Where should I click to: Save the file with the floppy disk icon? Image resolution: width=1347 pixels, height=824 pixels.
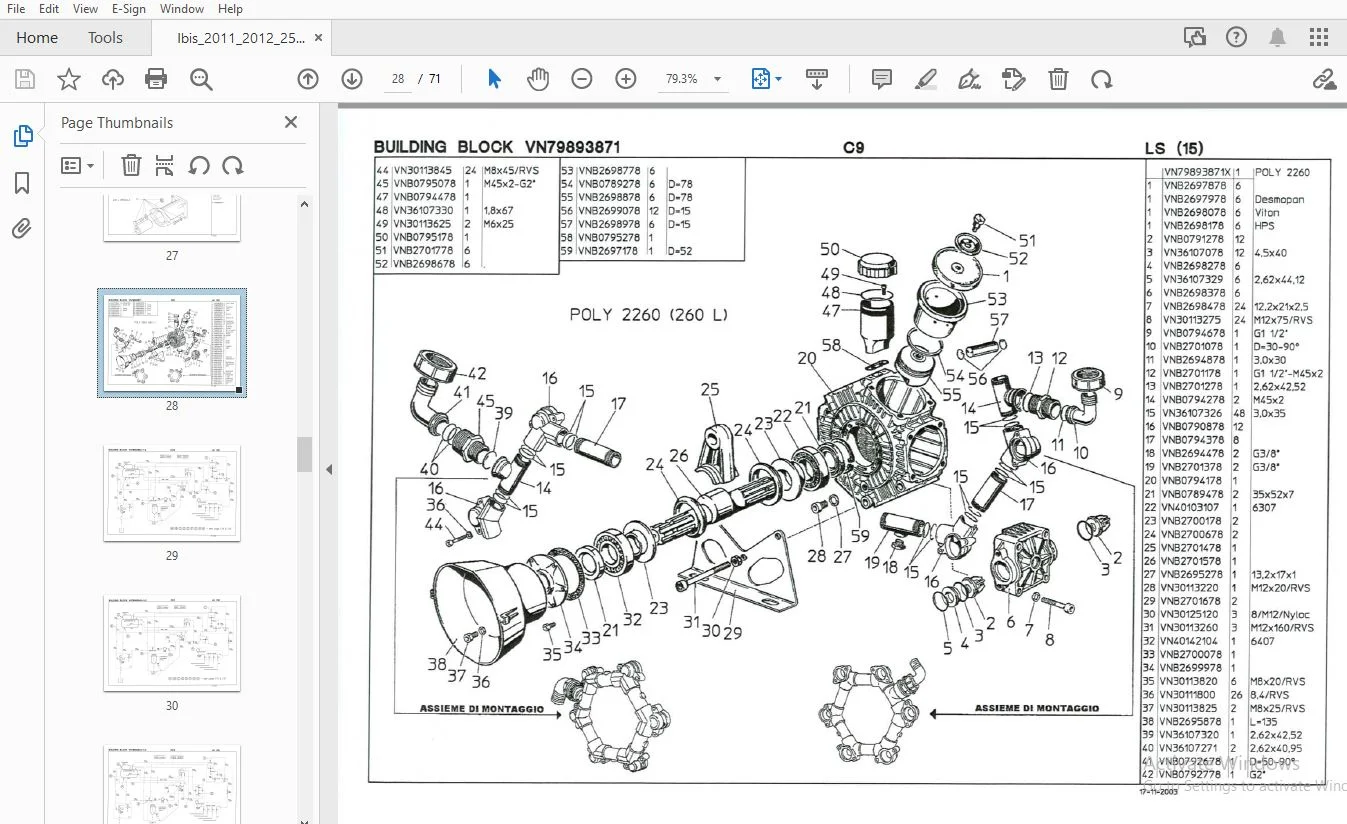coord(25,79)
